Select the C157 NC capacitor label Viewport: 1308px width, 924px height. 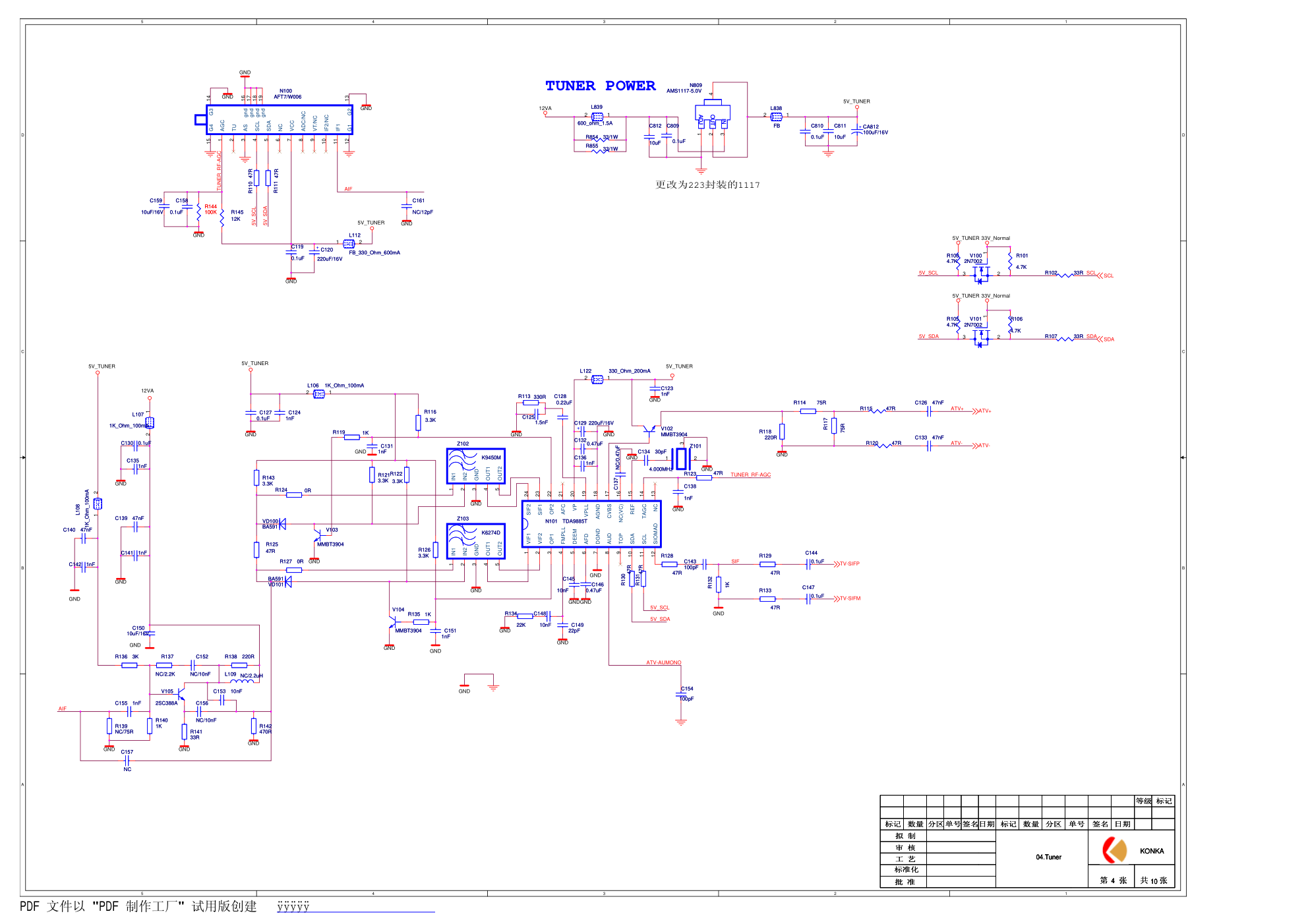click(x=127, y=761)
